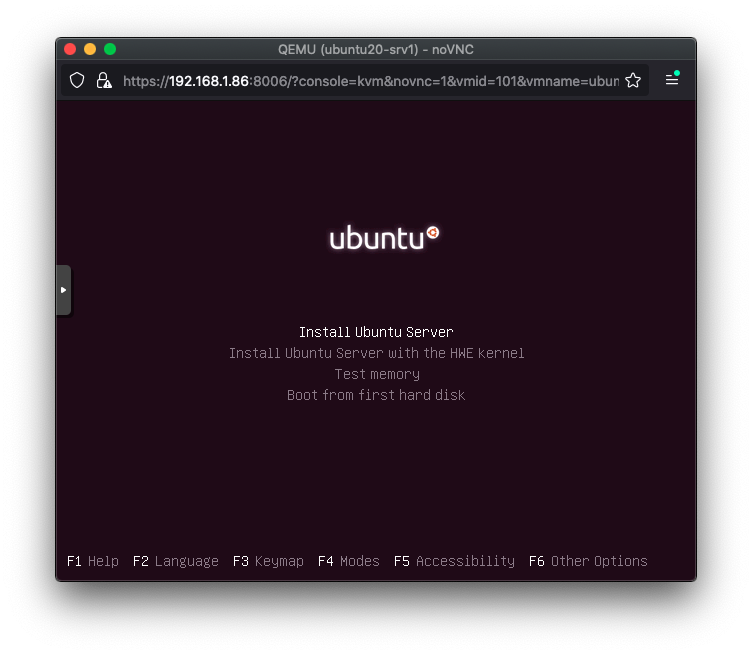This screenshot has width=752, height=655.
Task: Select Install Ubuntu Server
Action: coord(376,332)
